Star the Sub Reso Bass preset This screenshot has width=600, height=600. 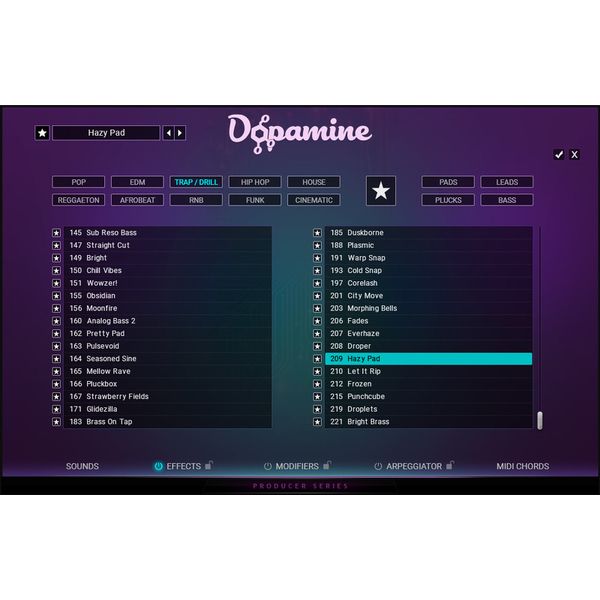pyautogui.click(x=56, y=233)
